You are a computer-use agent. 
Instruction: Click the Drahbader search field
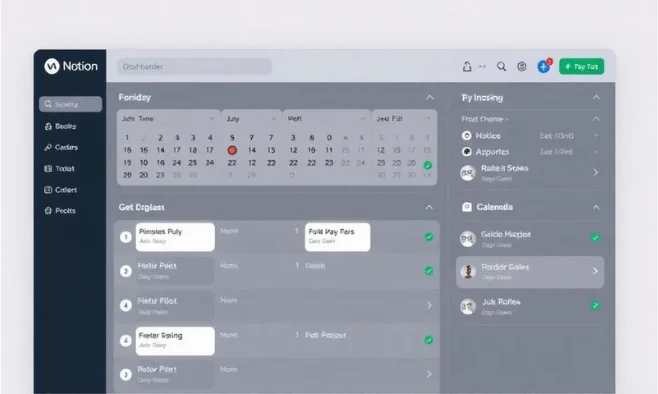coord(194,66)
